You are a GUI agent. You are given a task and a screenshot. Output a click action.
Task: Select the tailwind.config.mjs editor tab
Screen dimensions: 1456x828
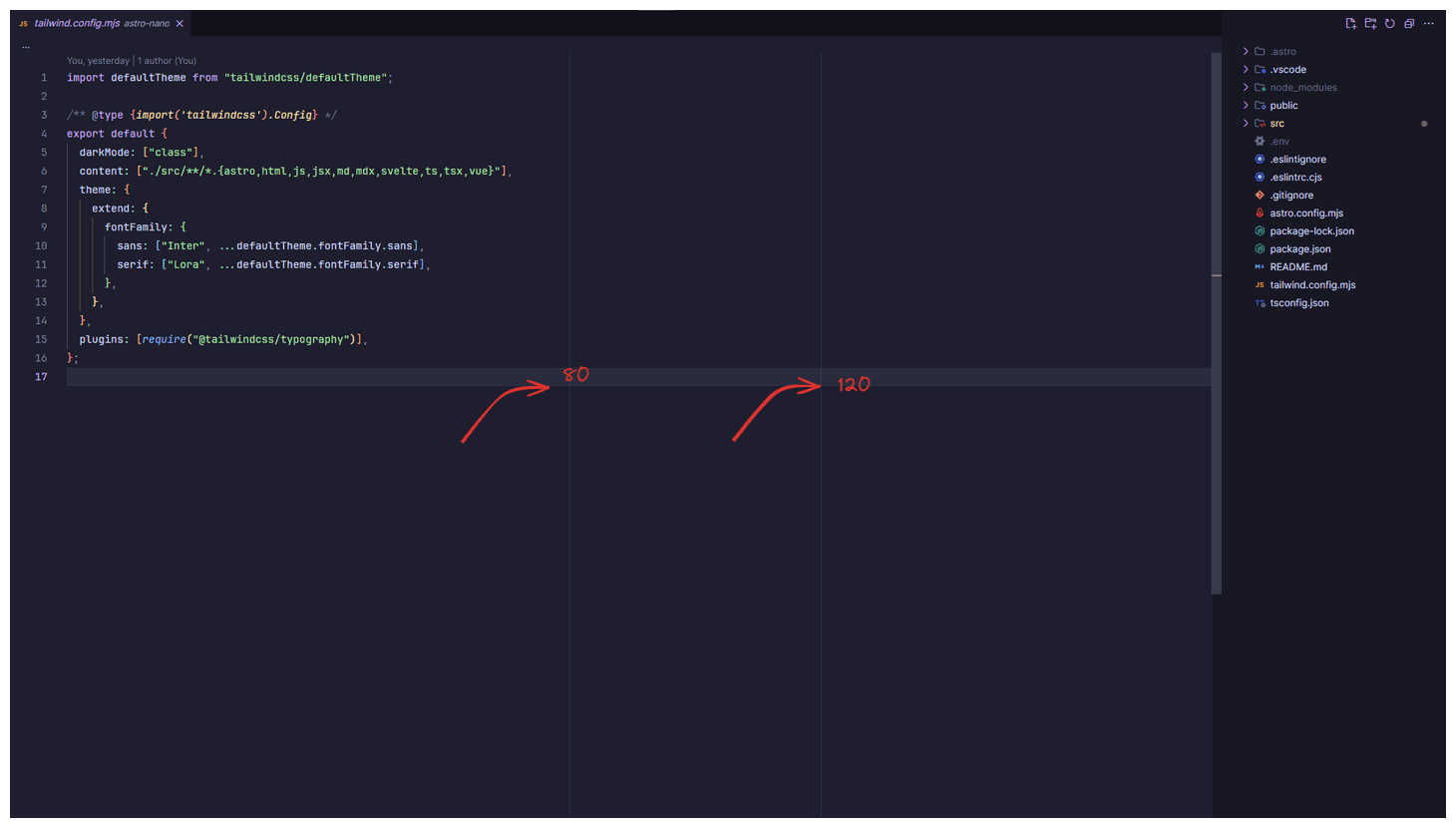pos(90,23)
